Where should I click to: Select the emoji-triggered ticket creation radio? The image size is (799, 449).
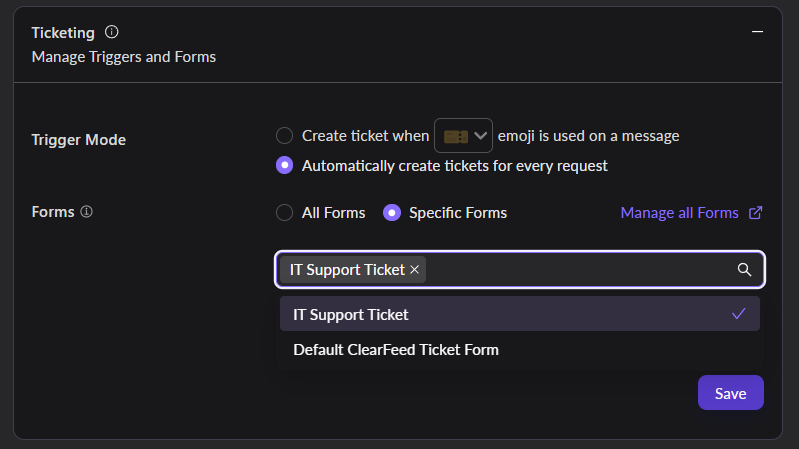(x=285, y=135)
